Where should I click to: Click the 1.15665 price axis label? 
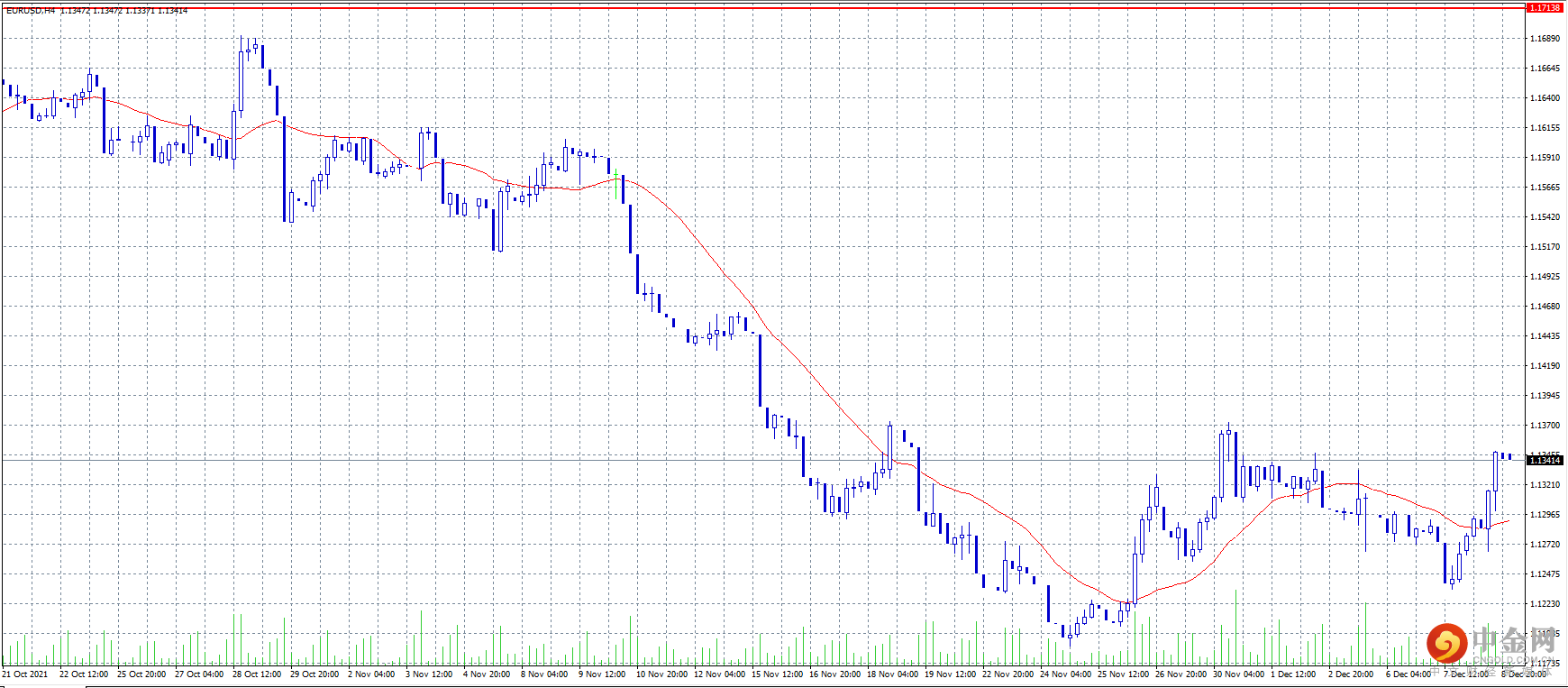click(x=1545, y=188)
